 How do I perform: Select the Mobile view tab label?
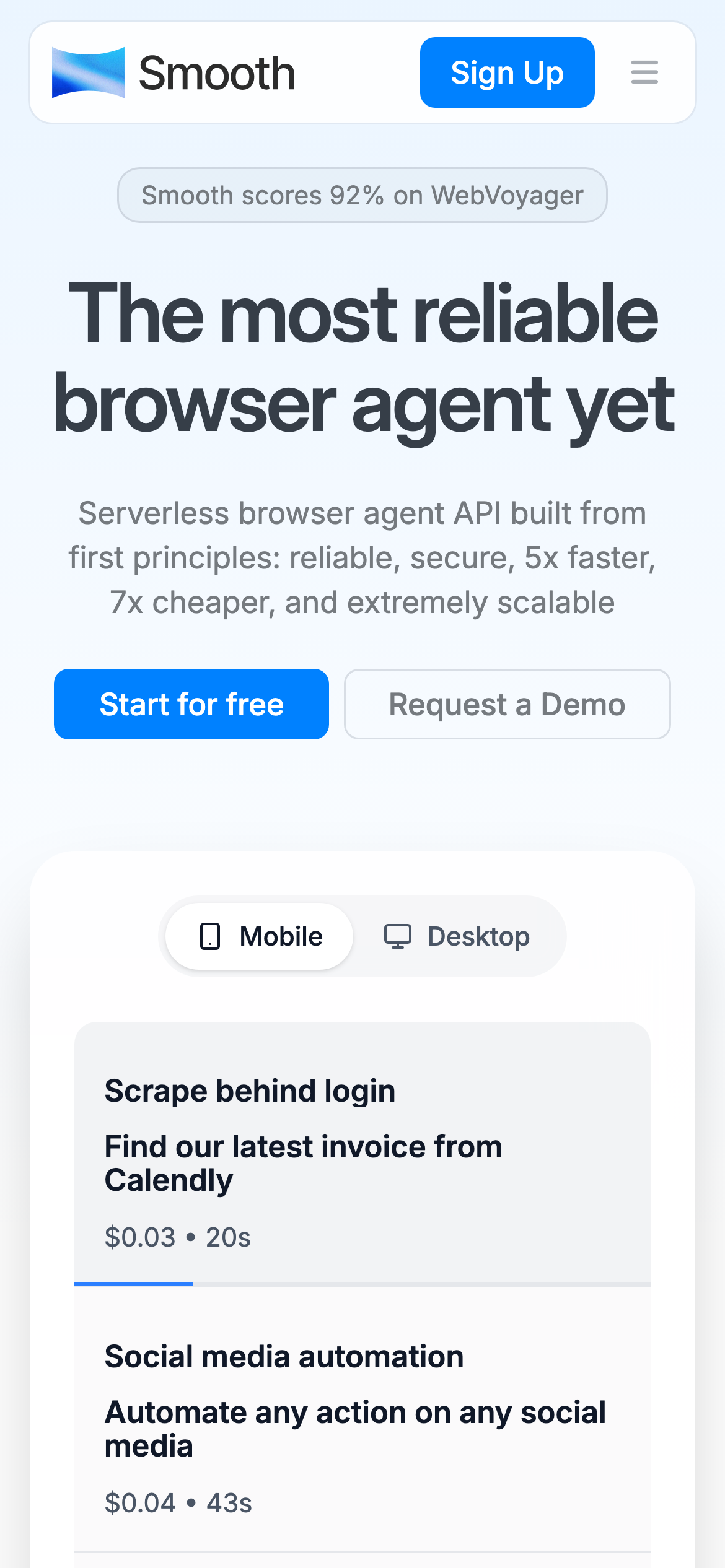tap(281, 936)
